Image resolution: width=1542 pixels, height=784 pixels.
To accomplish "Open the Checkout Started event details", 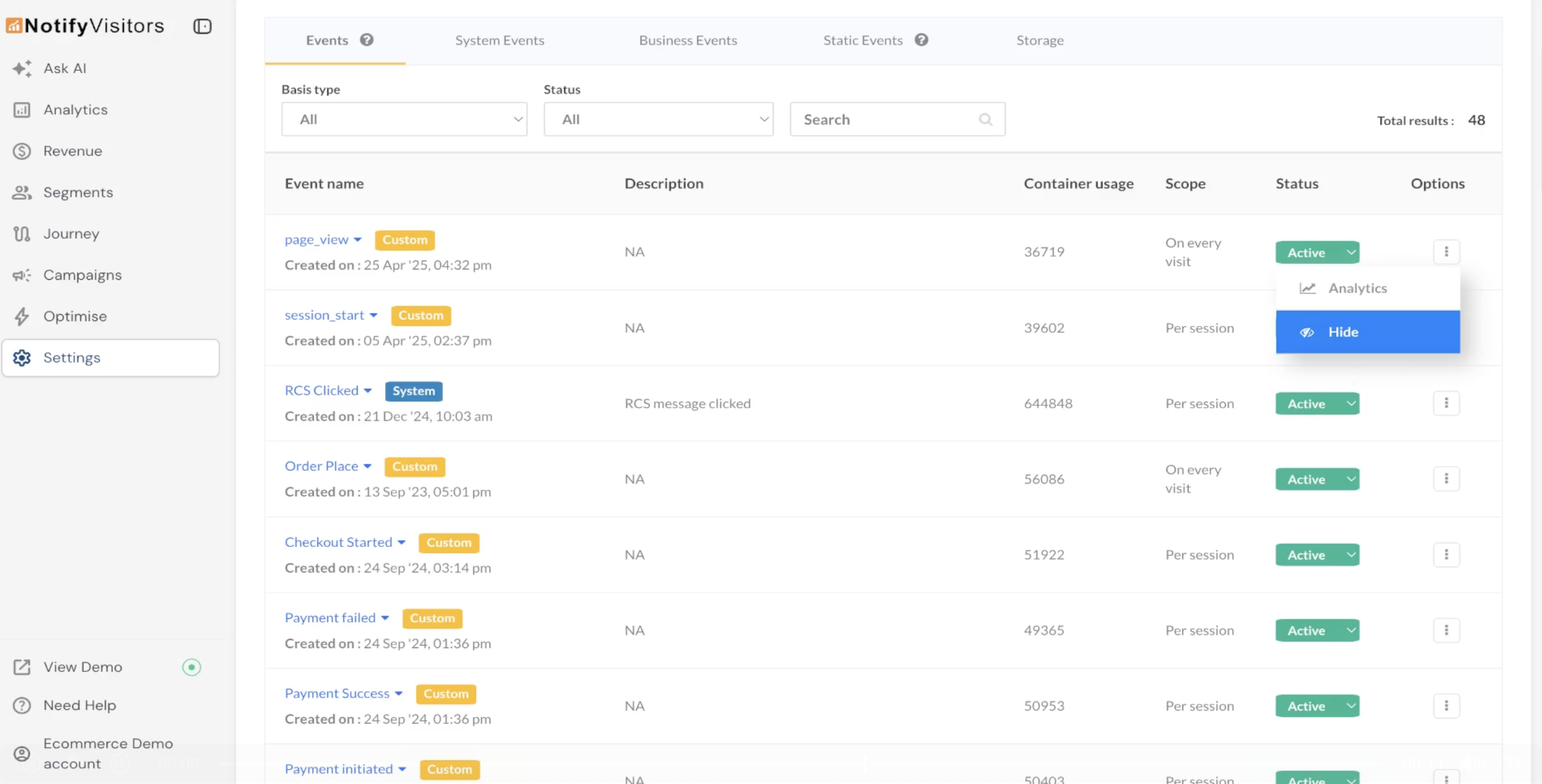I will click(x=339, y=542).
